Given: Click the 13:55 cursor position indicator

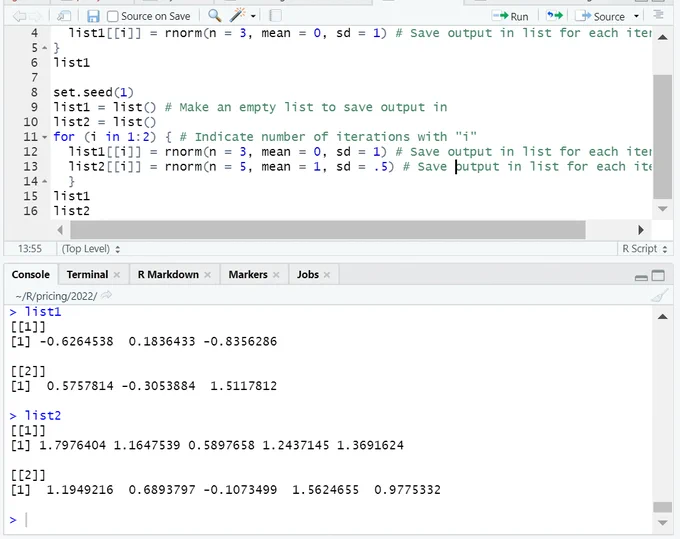Looking at the screenshot, I should click(30, 249).
